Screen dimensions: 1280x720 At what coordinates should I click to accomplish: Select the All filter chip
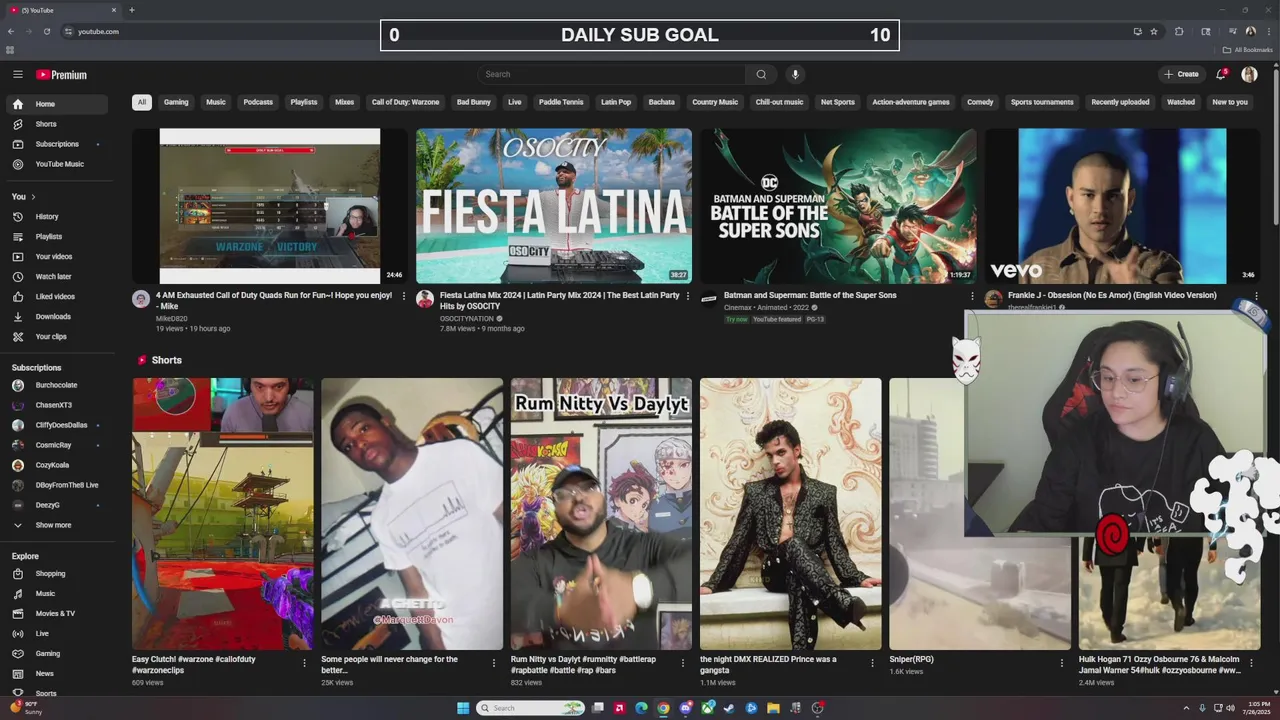coord(142,102)
